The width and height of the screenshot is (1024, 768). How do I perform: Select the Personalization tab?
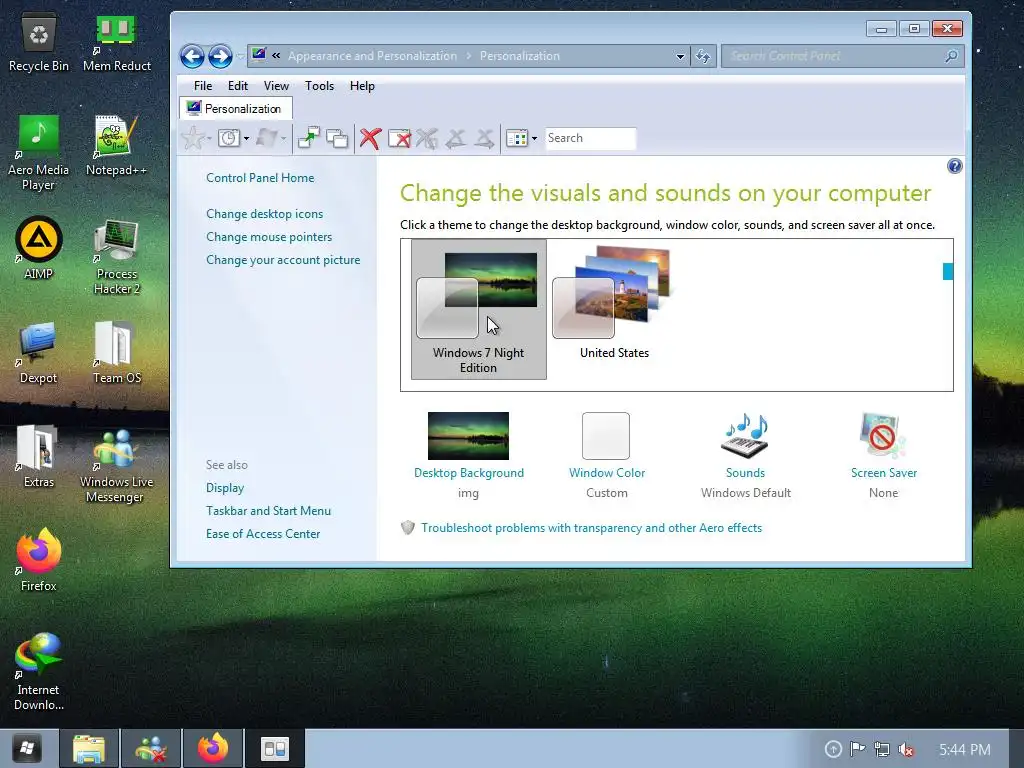tap(235, 108)
